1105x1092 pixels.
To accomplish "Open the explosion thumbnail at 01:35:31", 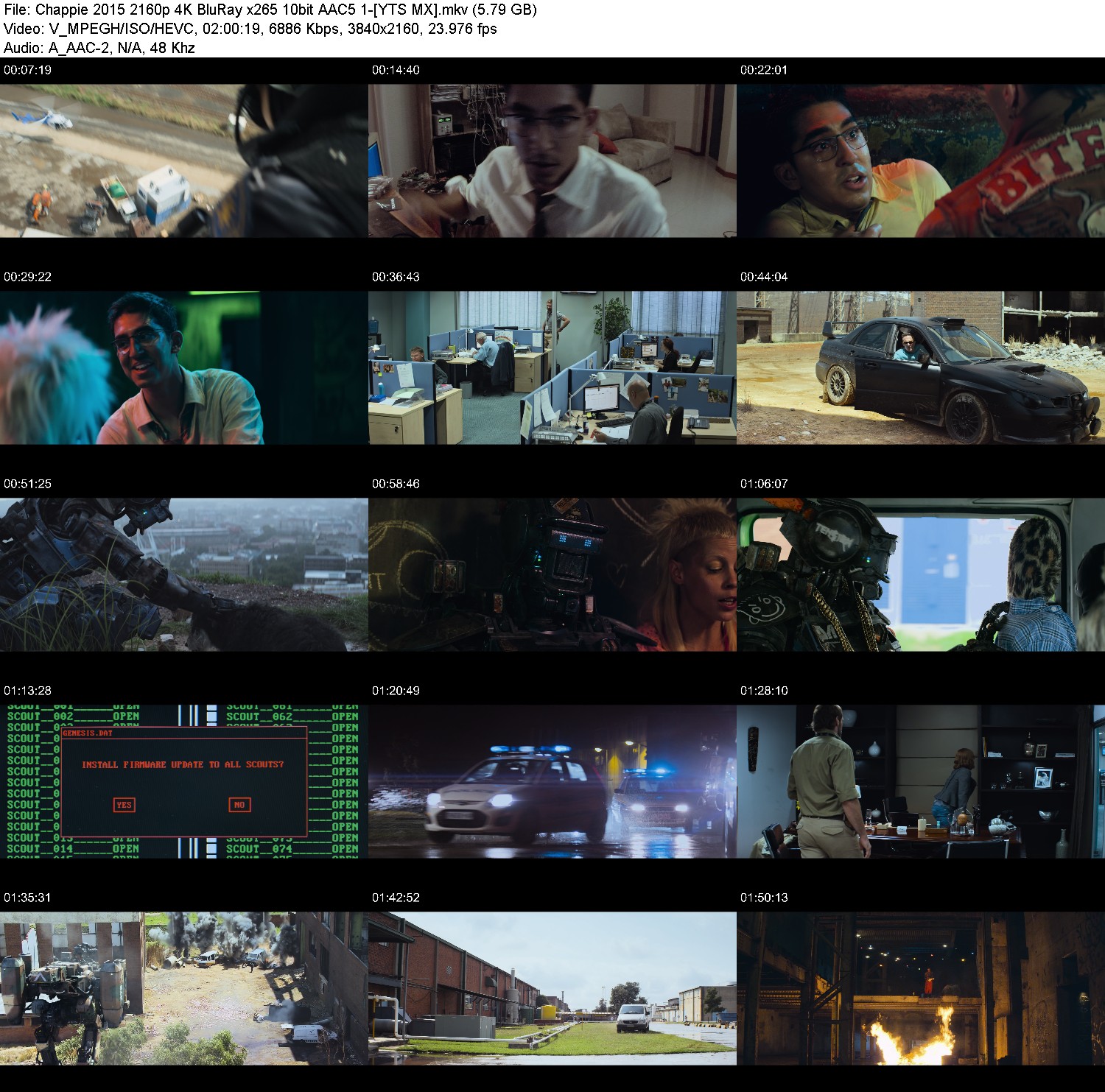I will pos(184,988).
